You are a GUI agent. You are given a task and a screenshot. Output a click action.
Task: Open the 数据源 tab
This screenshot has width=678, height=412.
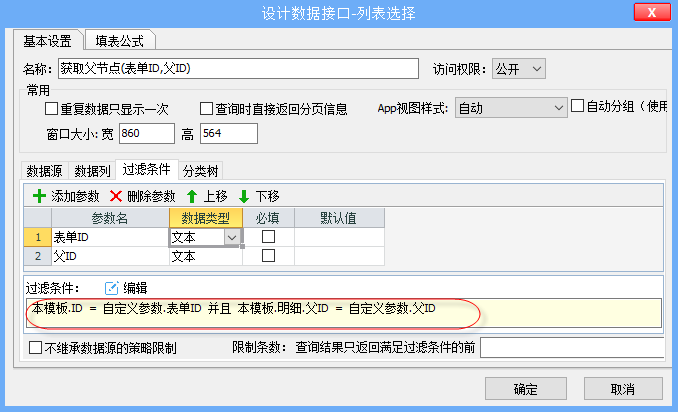click(x=45, y=171)
